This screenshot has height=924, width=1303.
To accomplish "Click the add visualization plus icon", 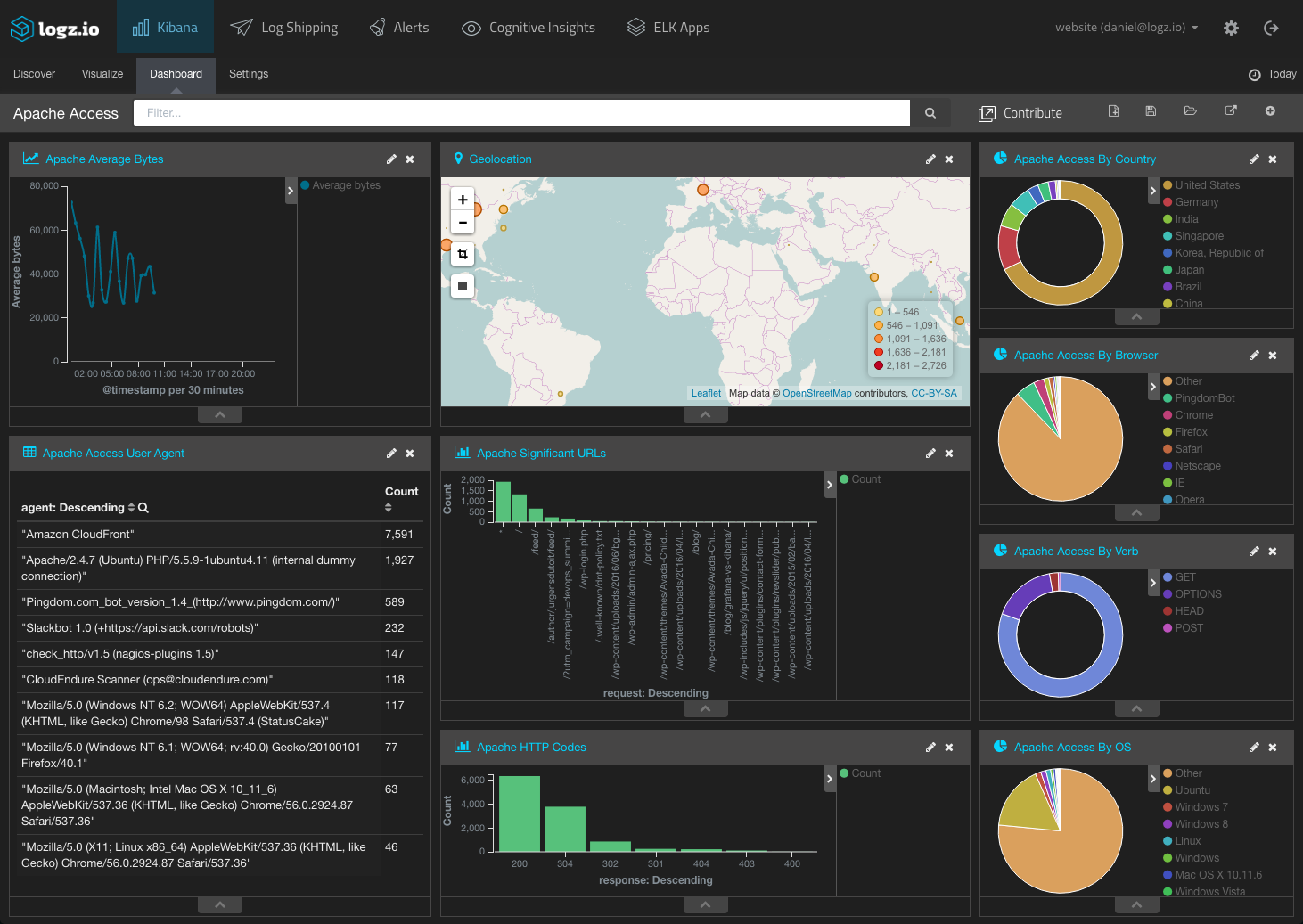I will click(x=1270, y=111).
